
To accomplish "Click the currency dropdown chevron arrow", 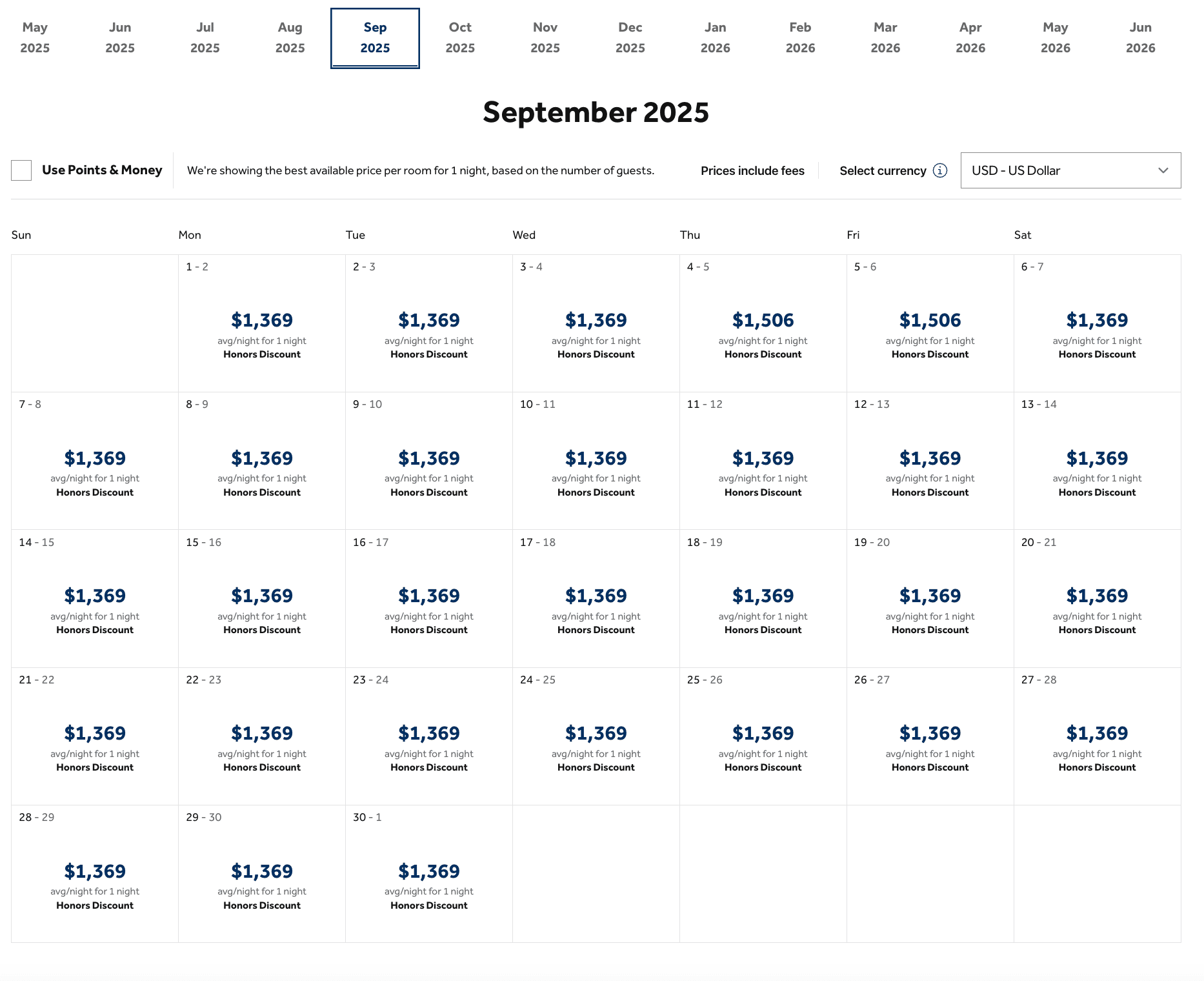I will coord(1163,170).
